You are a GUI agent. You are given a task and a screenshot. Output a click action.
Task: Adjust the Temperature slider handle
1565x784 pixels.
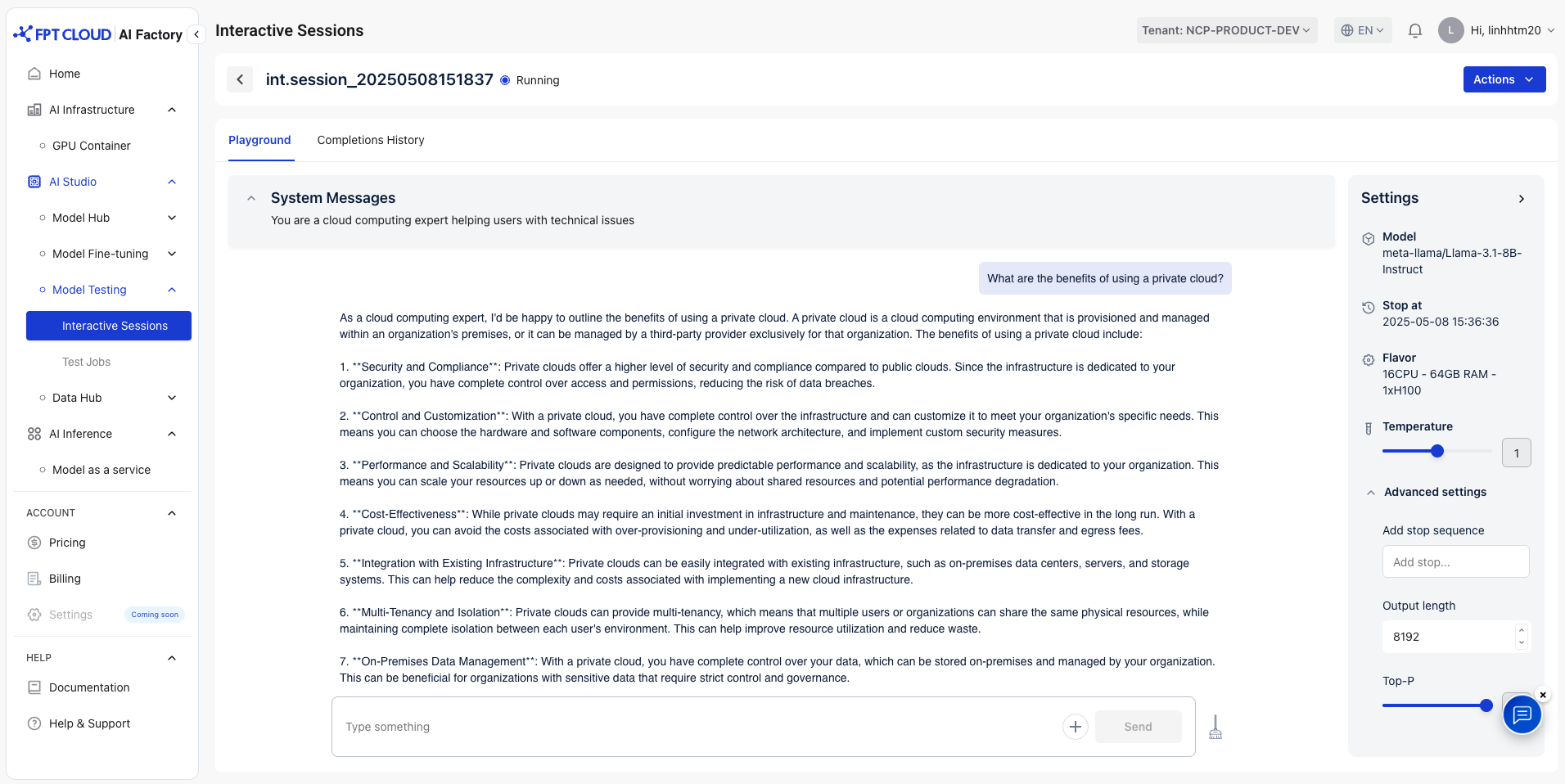[1436, 451]
